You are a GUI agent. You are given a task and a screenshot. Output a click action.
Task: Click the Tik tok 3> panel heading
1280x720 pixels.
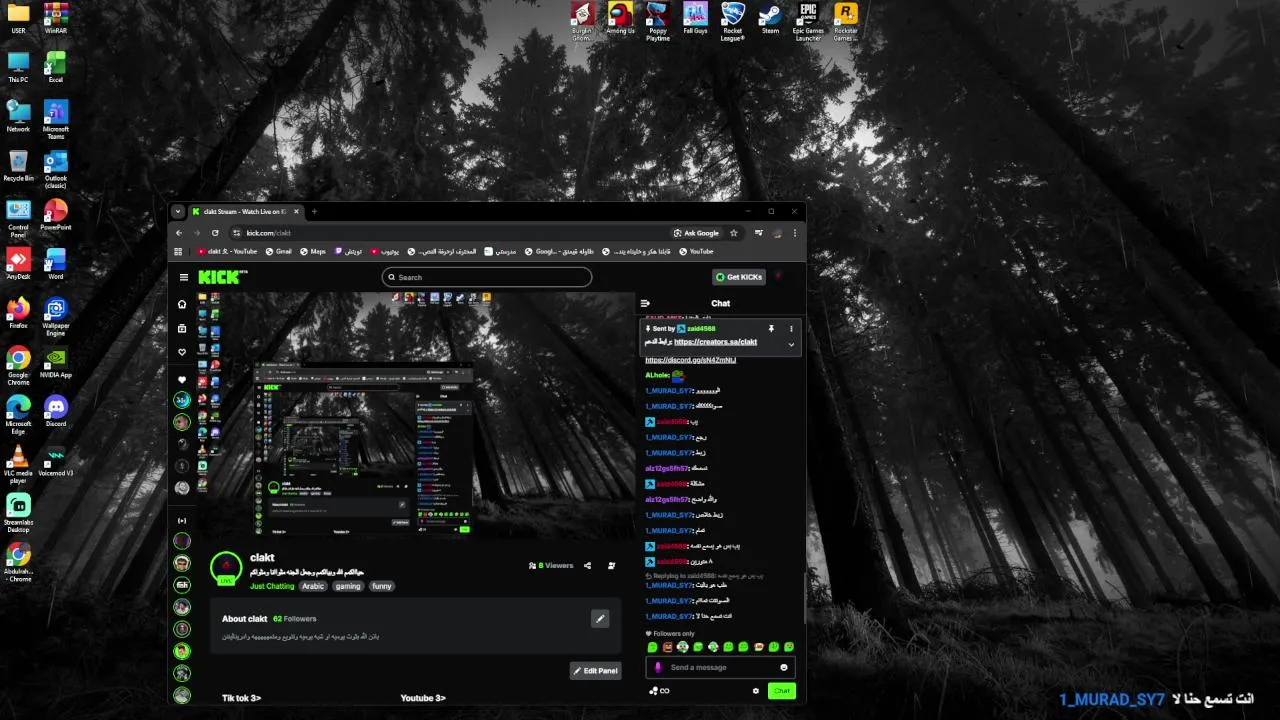(241, 698)
